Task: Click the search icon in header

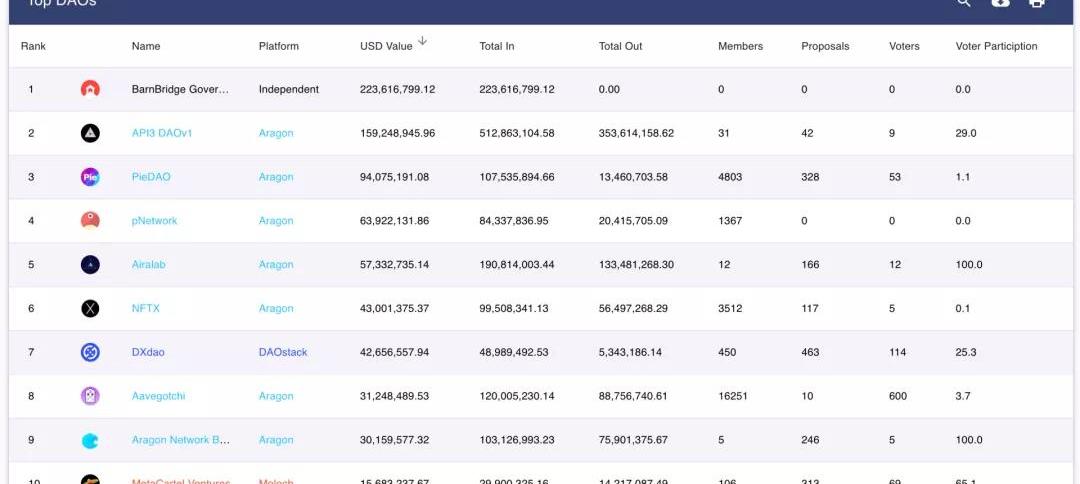Action: (x=963, y=4)
